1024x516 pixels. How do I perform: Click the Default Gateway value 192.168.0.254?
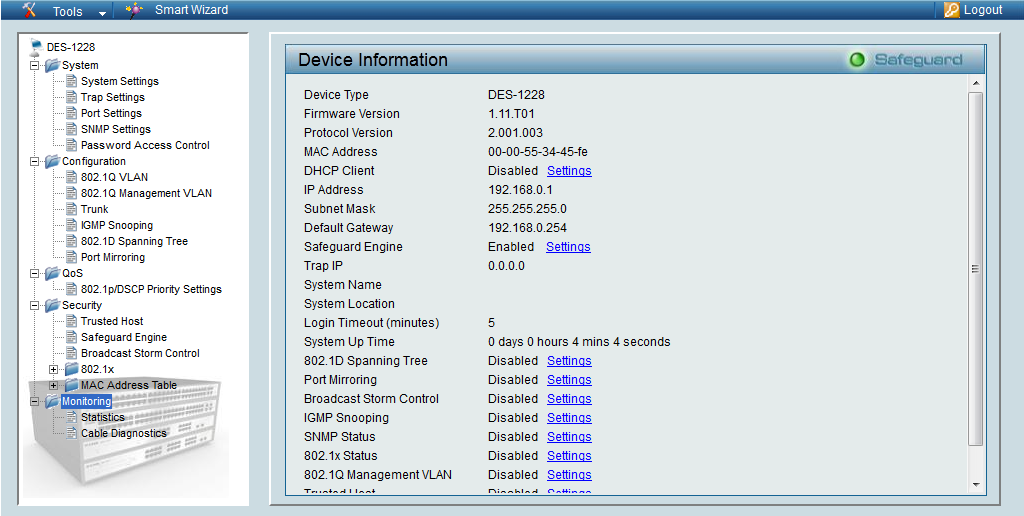pos(528,228)
